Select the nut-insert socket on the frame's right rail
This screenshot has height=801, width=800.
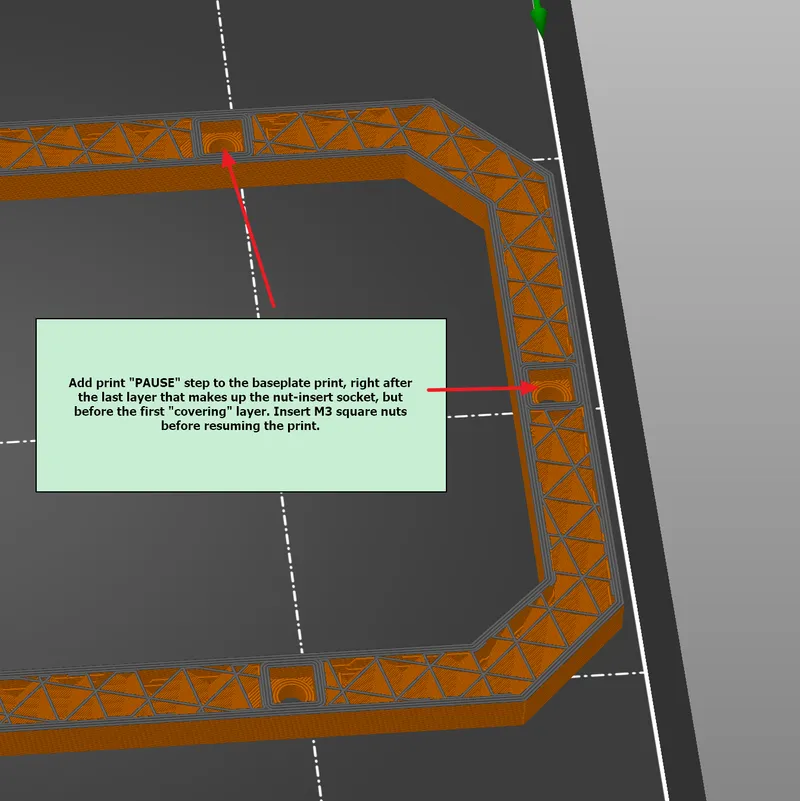tap(551, 386)
